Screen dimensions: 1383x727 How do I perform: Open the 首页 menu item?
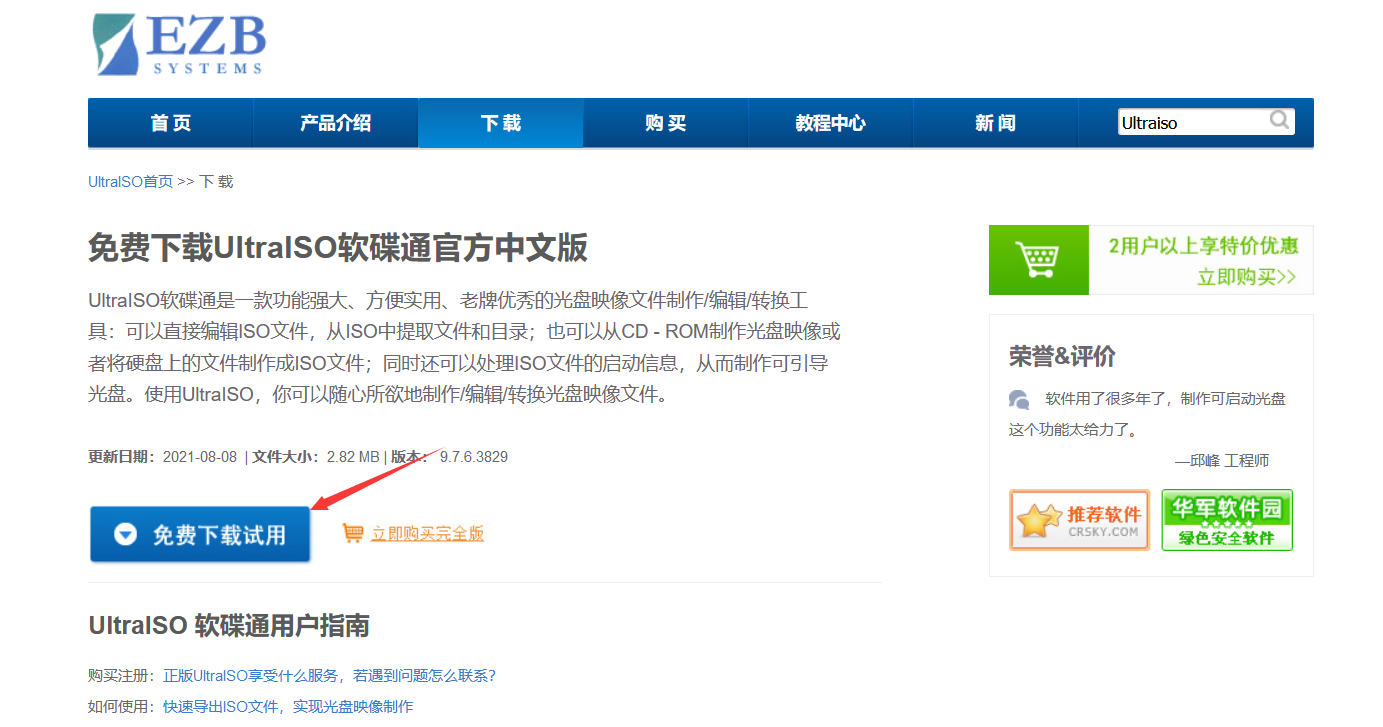pyautogui.click(x=171, y=123)
